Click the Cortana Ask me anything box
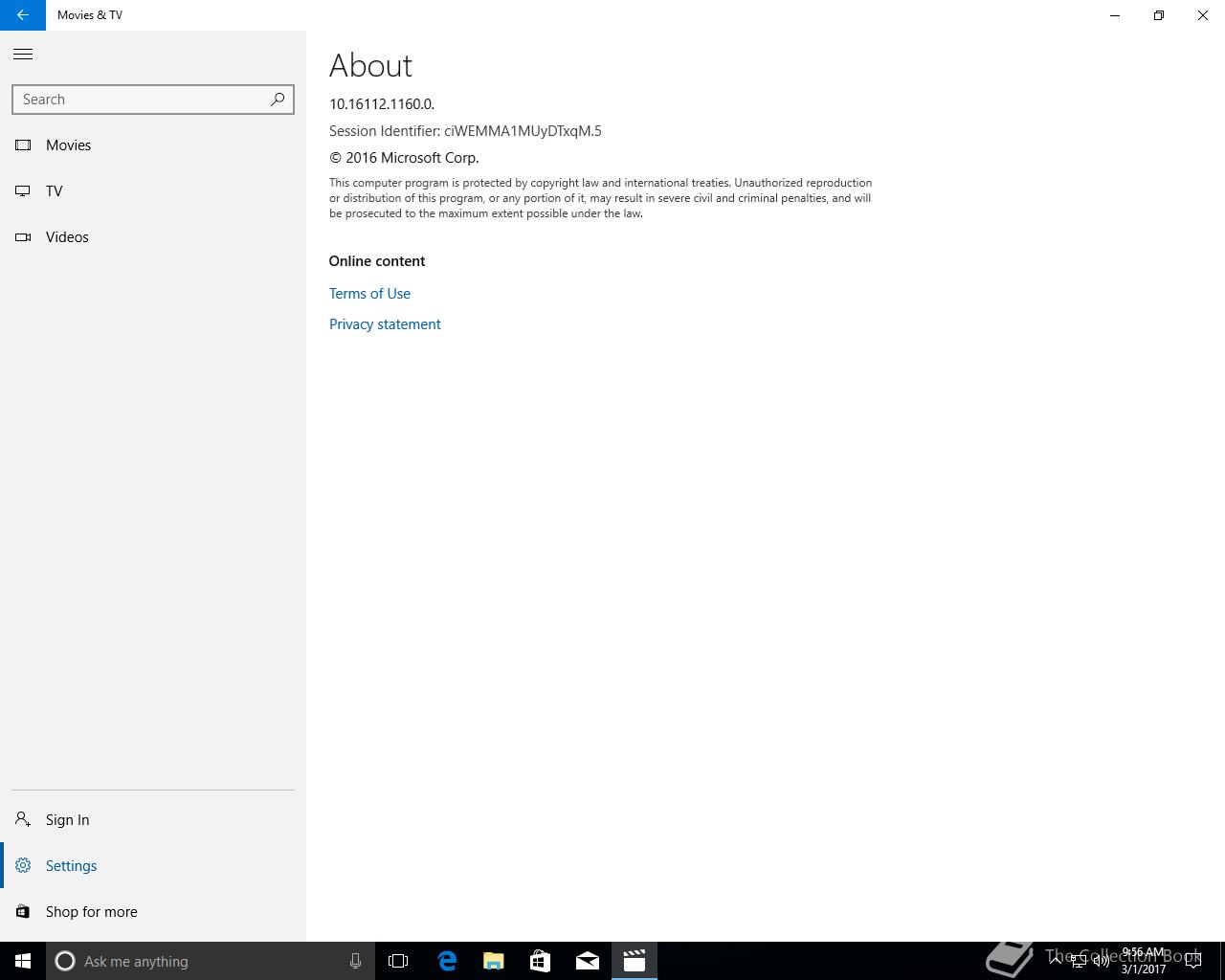This screenshot has width=1225, height=980. tap(209, 961)
